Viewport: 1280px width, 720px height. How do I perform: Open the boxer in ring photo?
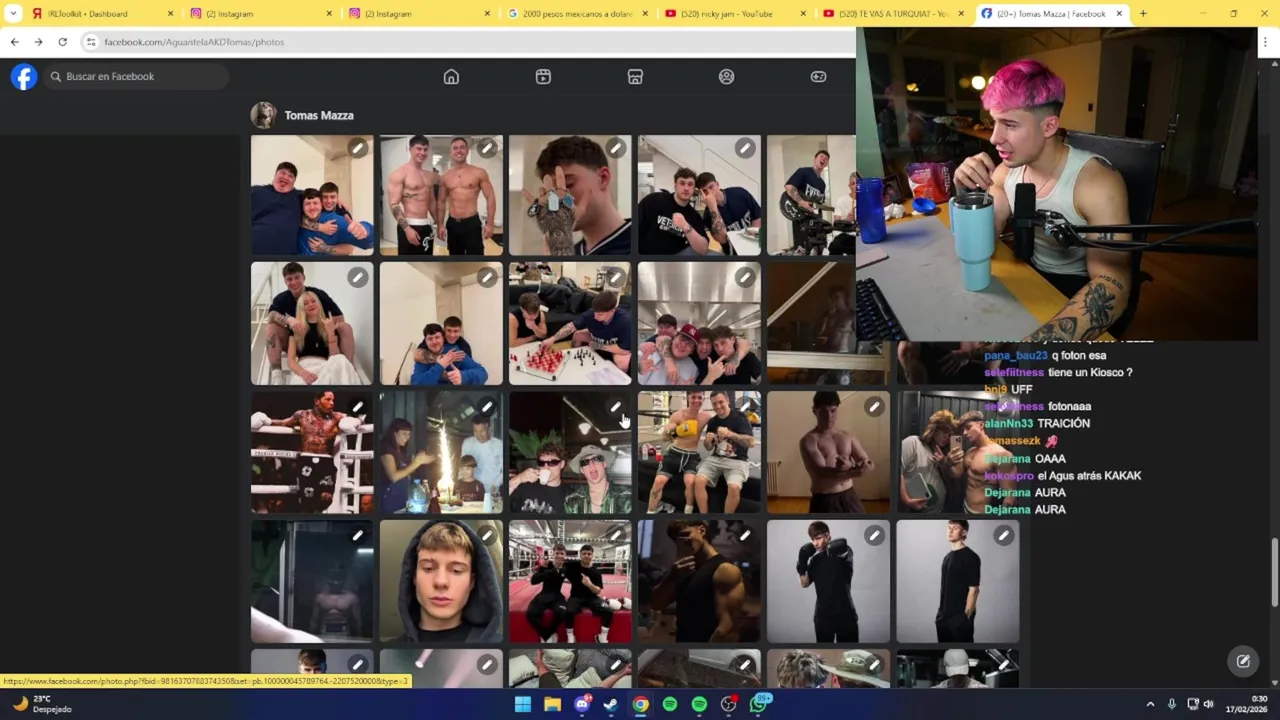click(x=312, y=452)
